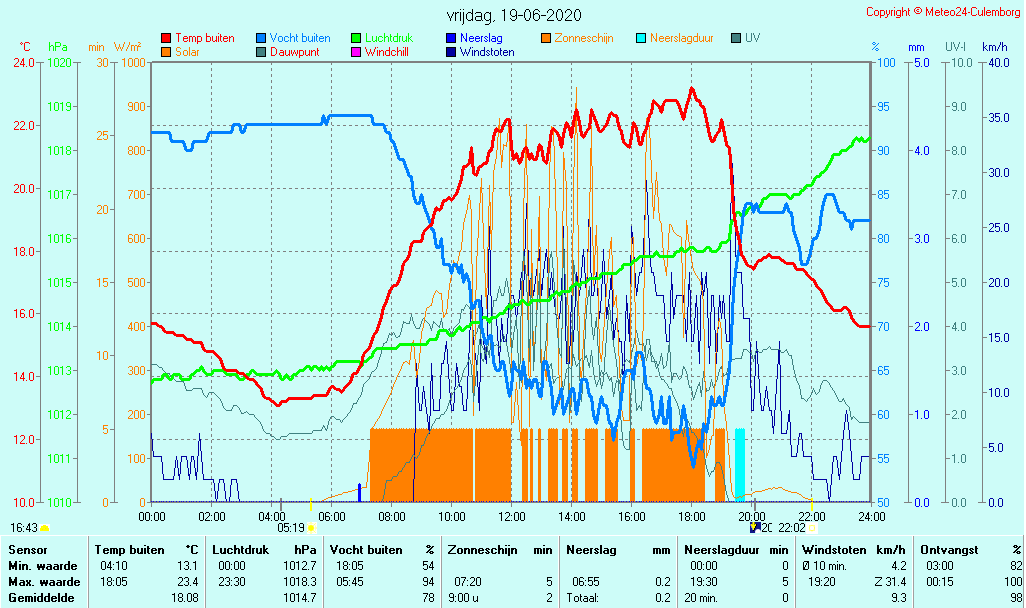Click the Max. waarde row label

point(42,581)
